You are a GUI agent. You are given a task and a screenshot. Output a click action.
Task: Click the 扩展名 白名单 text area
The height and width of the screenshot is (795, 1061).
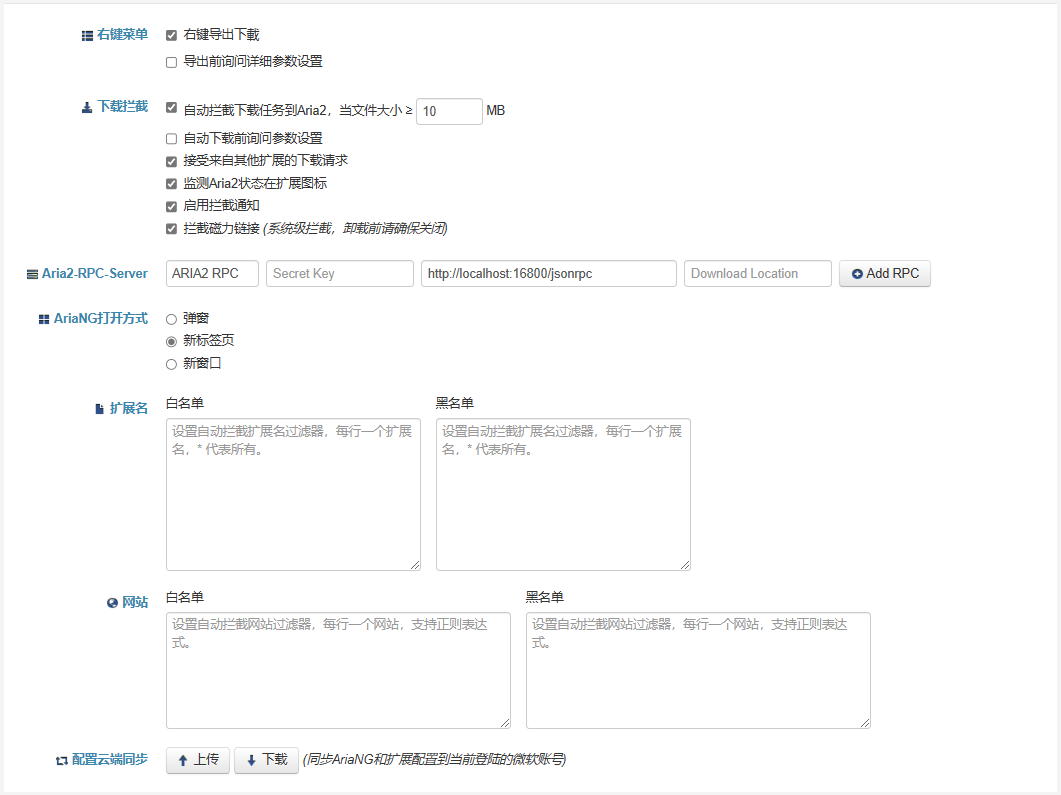293,494
